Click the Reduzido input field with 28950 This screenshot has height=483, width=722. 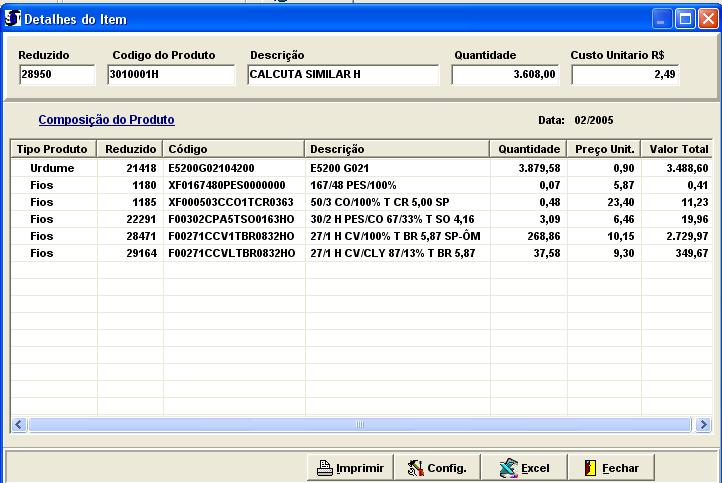coord(57,74)
